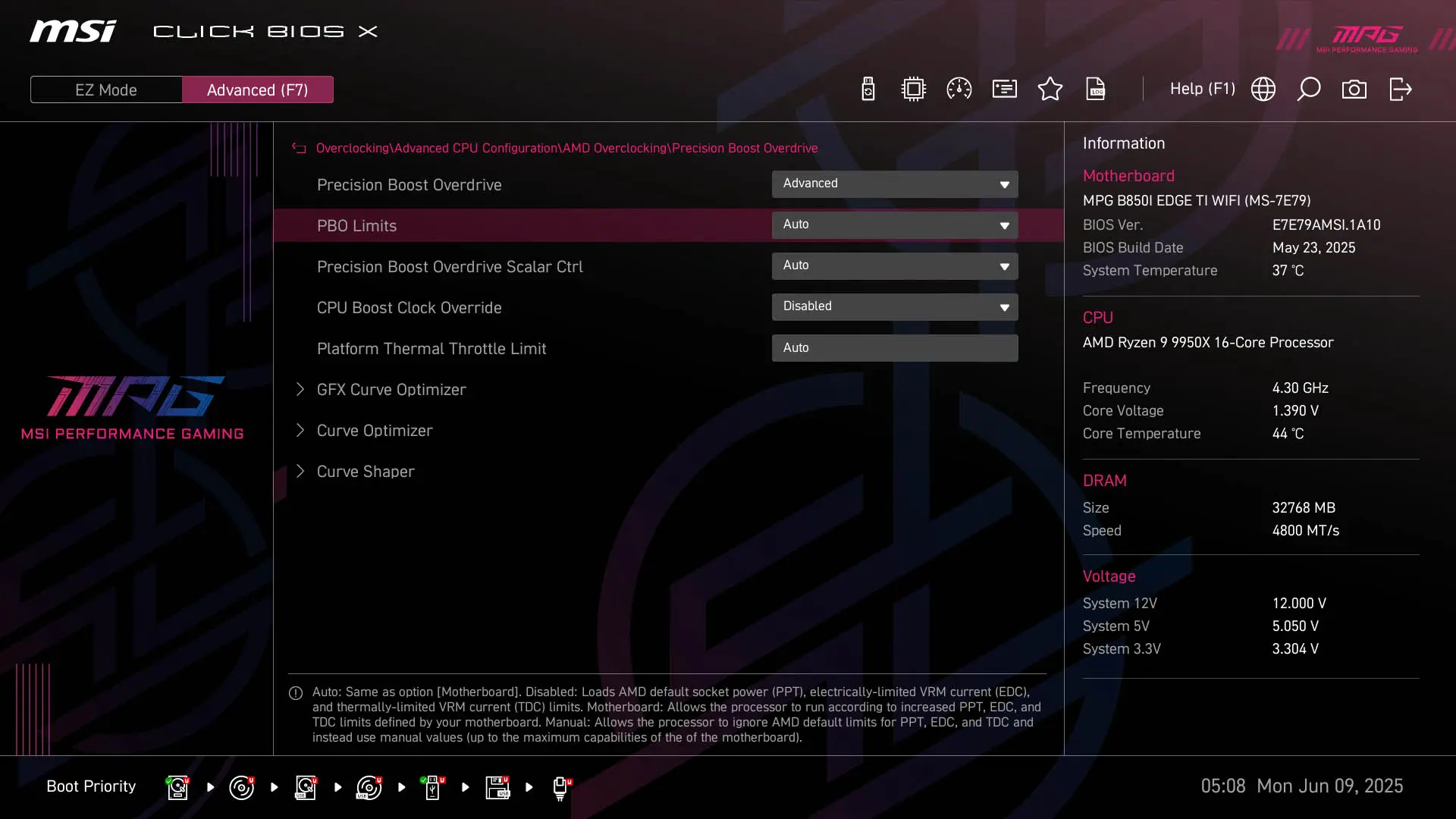
Task: Click the Platform Thermal Throttle Limit field
Action: pos(895,347)
